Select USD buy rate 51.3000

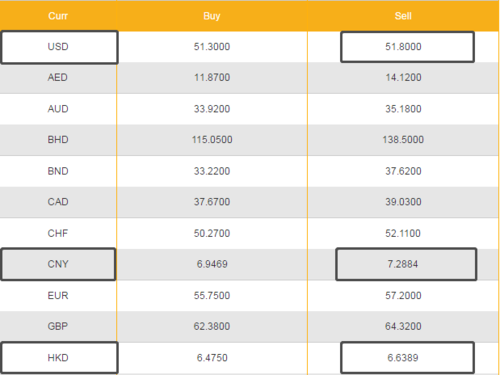[212, 47]
